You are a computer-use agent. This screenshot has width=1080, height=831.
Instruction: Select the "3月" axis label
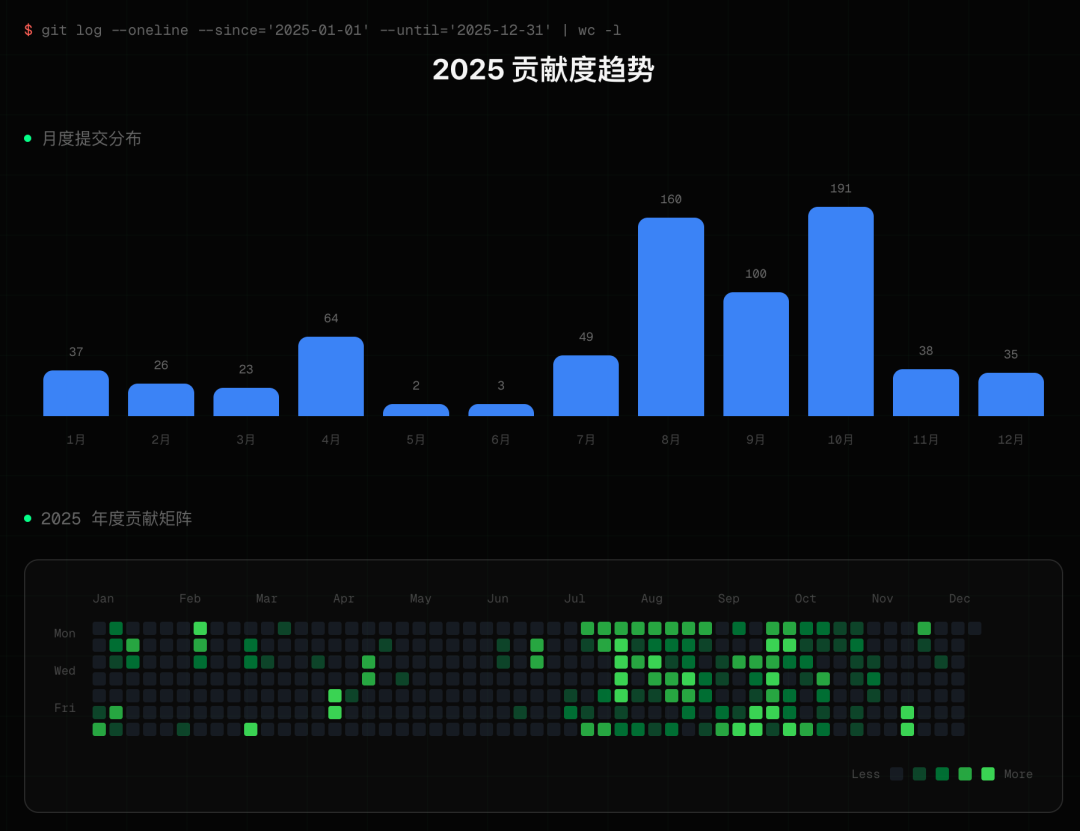(246, 440)
